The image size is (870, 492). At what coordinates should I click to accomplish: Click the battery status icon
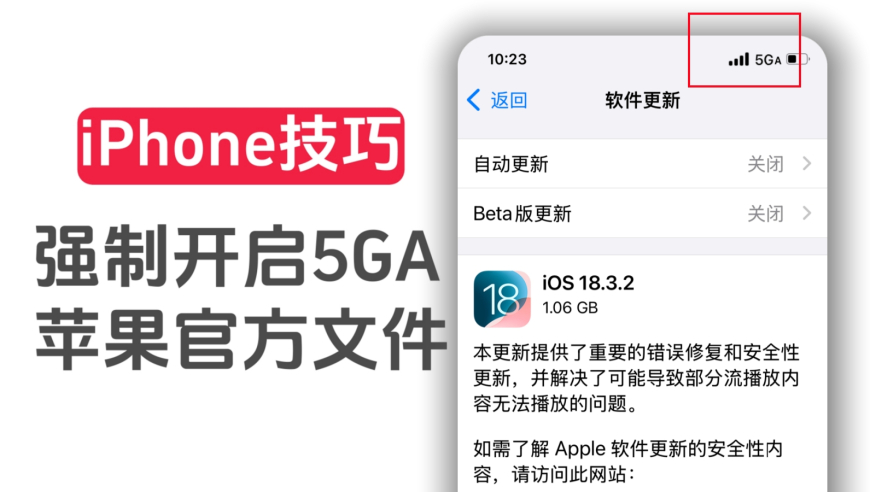tap(797, 59)
